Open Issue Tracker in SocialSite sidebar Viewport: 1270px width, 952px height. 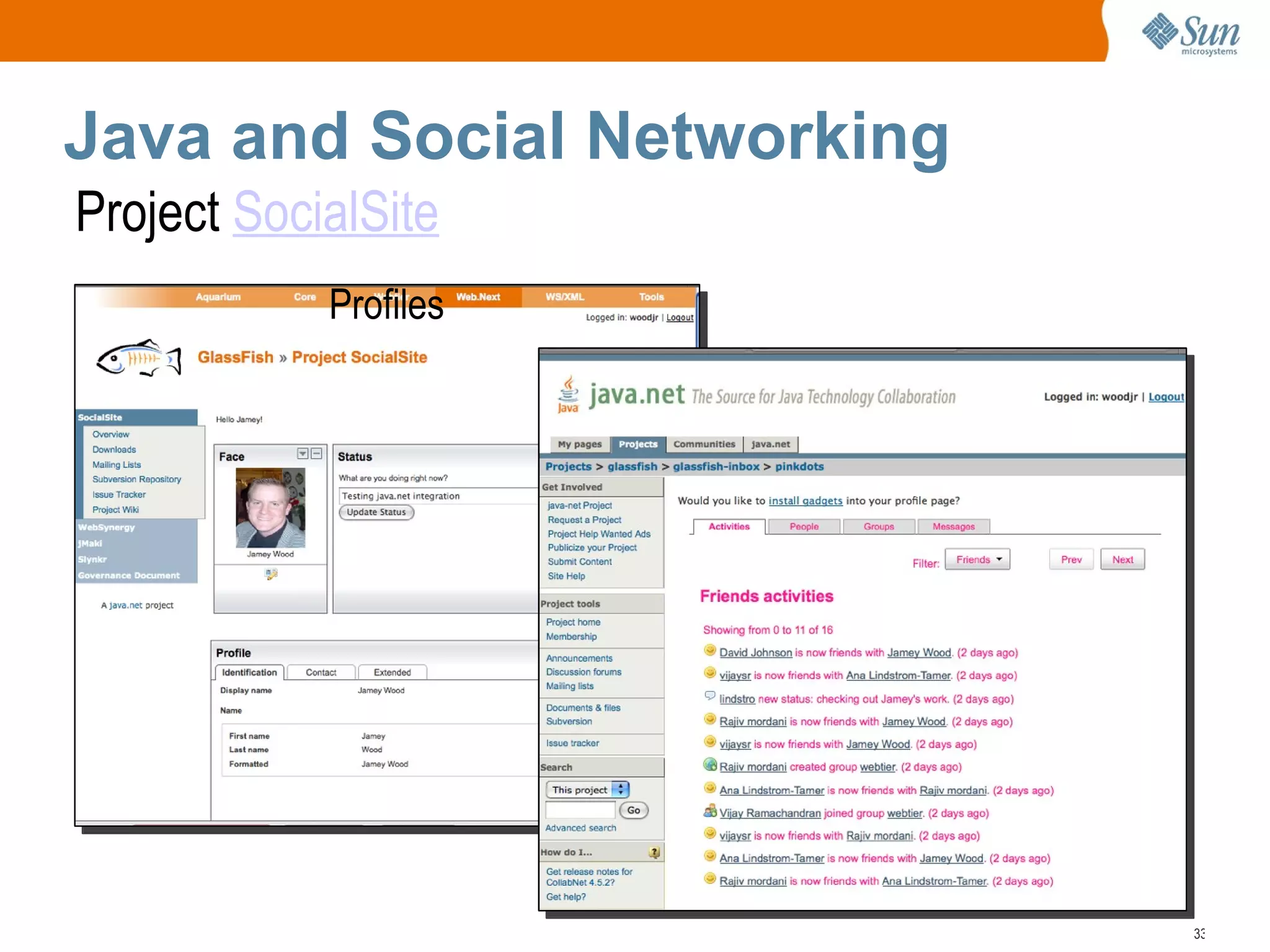click(118, 495)
